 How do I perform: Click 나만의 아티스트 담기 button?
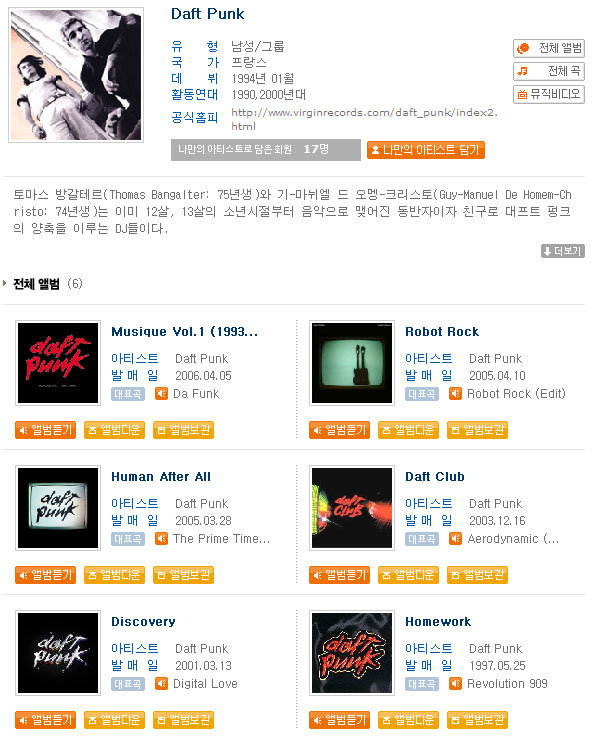pyautogui.click(x=425, y=150)
